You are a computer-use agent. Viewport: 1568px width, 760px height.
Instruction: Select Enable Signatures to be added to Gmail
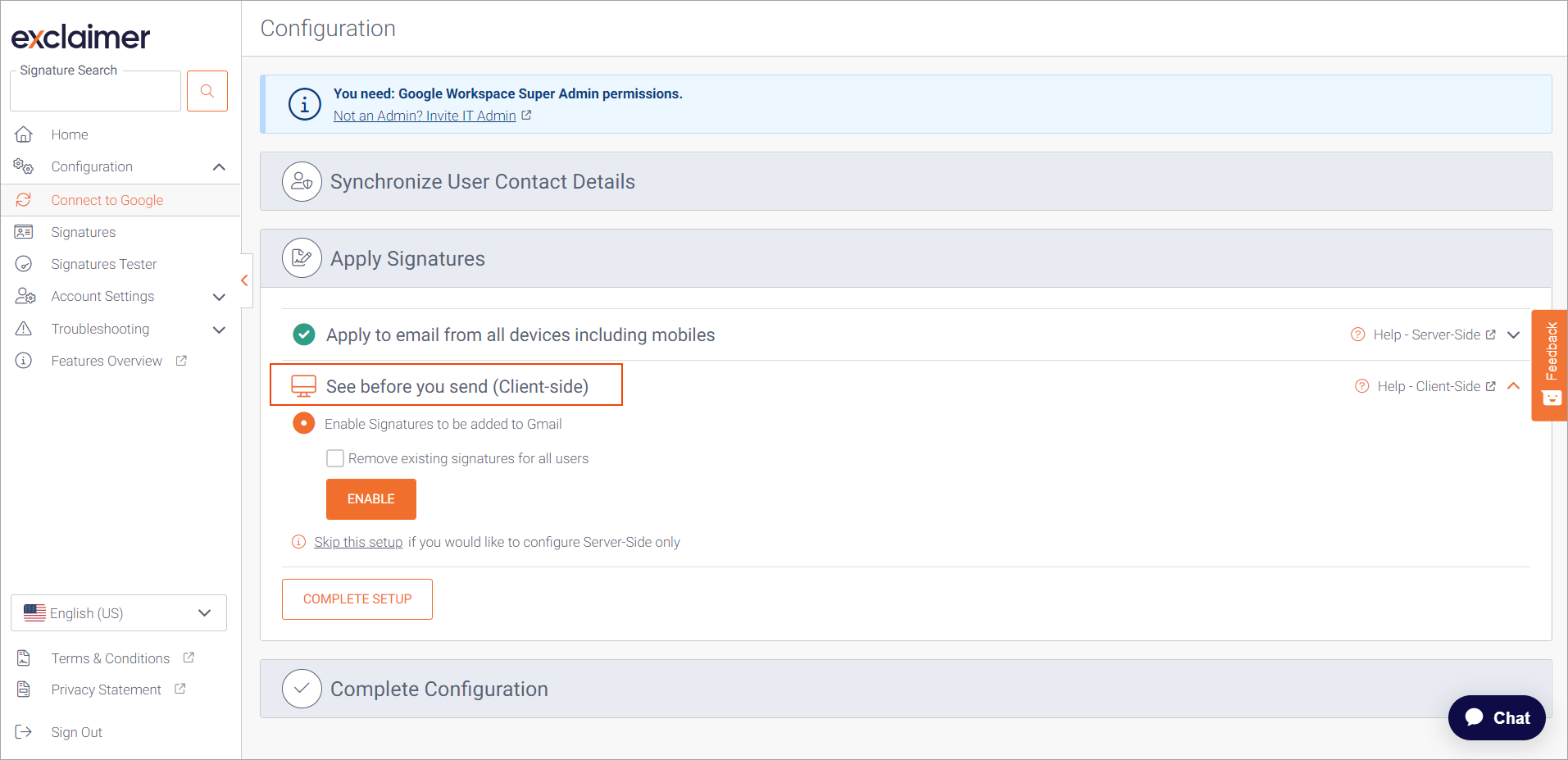coord(304,424)
